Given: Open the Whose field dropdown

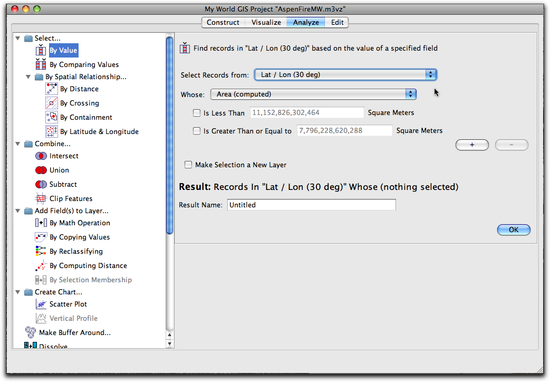Looking at the screenshot, I should tap(313, 94).
